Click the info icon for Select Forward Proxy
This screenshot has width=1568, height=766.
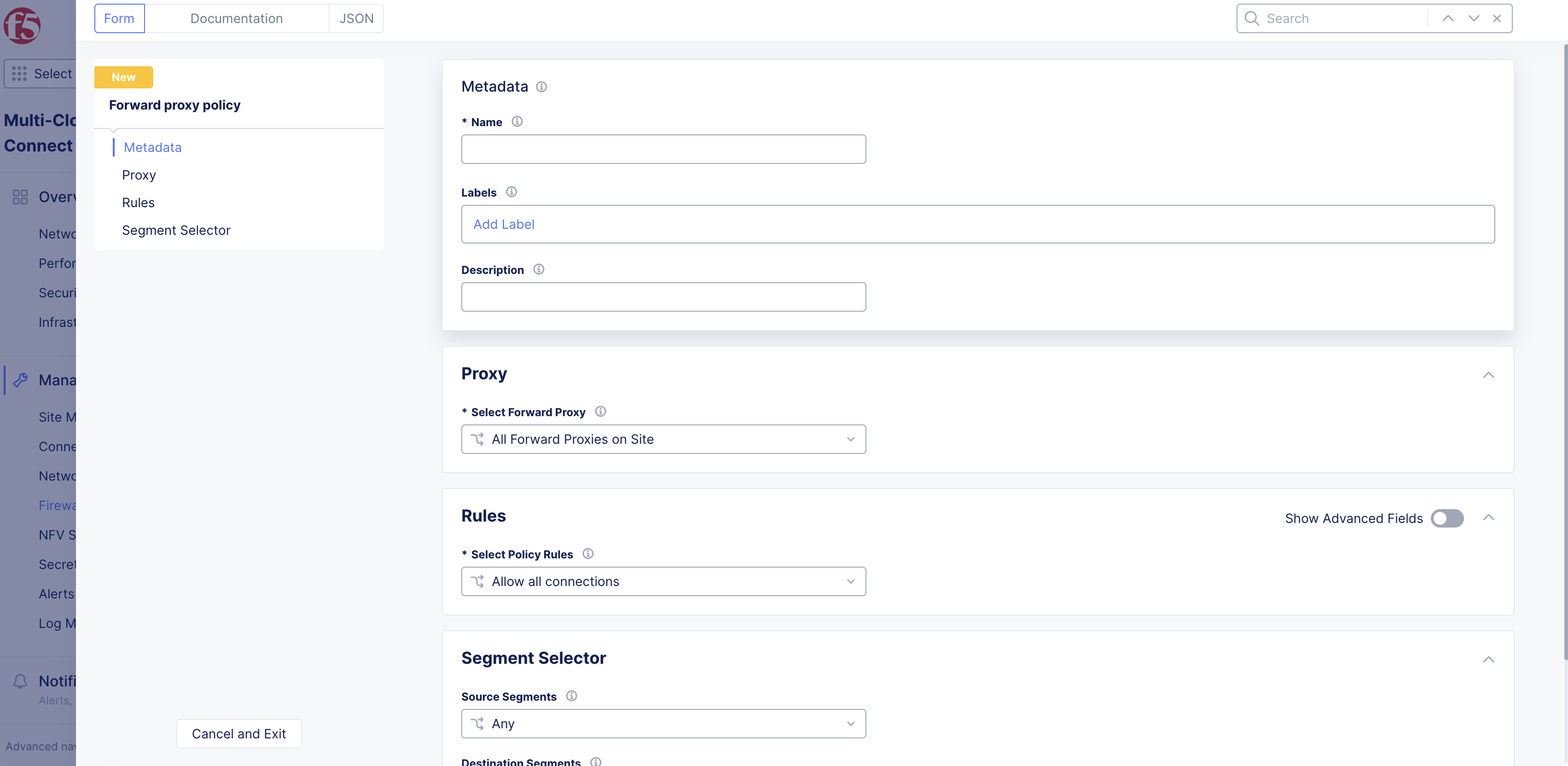600,412
